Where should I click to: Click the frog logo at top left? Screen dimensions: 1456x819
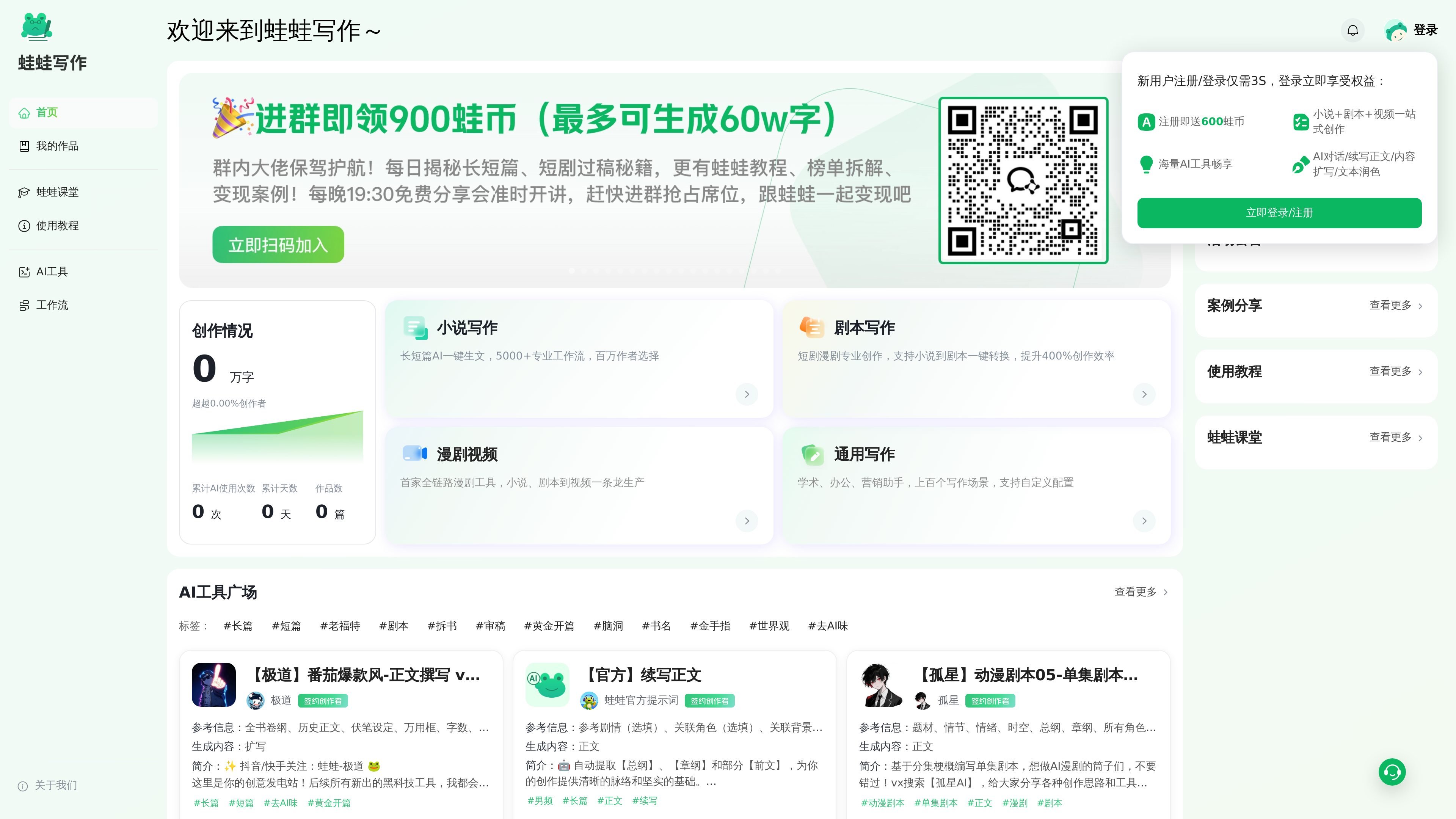[37, 27]
